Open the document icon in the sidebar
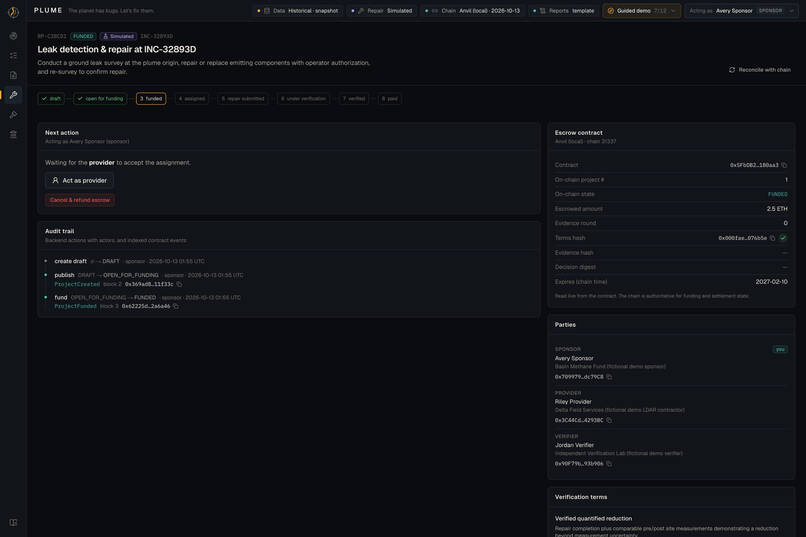This screenshot has width=806, height=537. click(x=13, y=75)
